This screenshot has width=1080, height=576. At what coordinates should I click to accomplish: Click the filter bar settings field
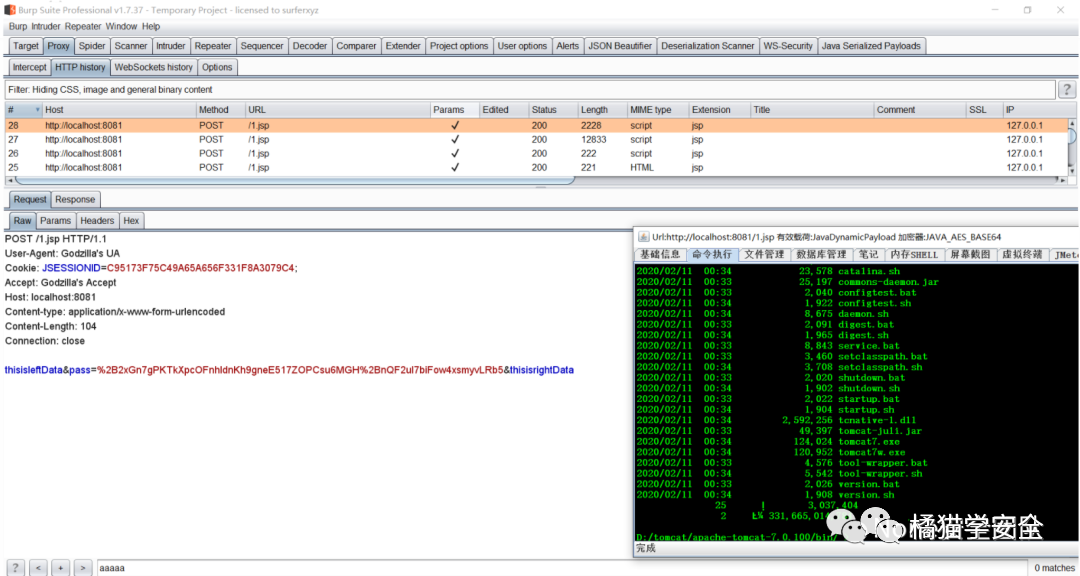pyautogui.click(x=530, y=90)
